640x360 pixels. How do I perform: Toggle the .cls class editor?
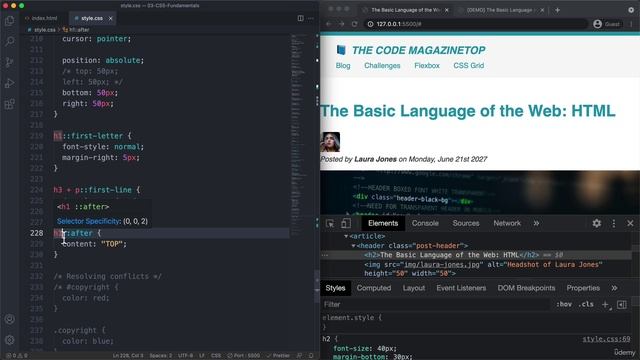coord(587,304)
